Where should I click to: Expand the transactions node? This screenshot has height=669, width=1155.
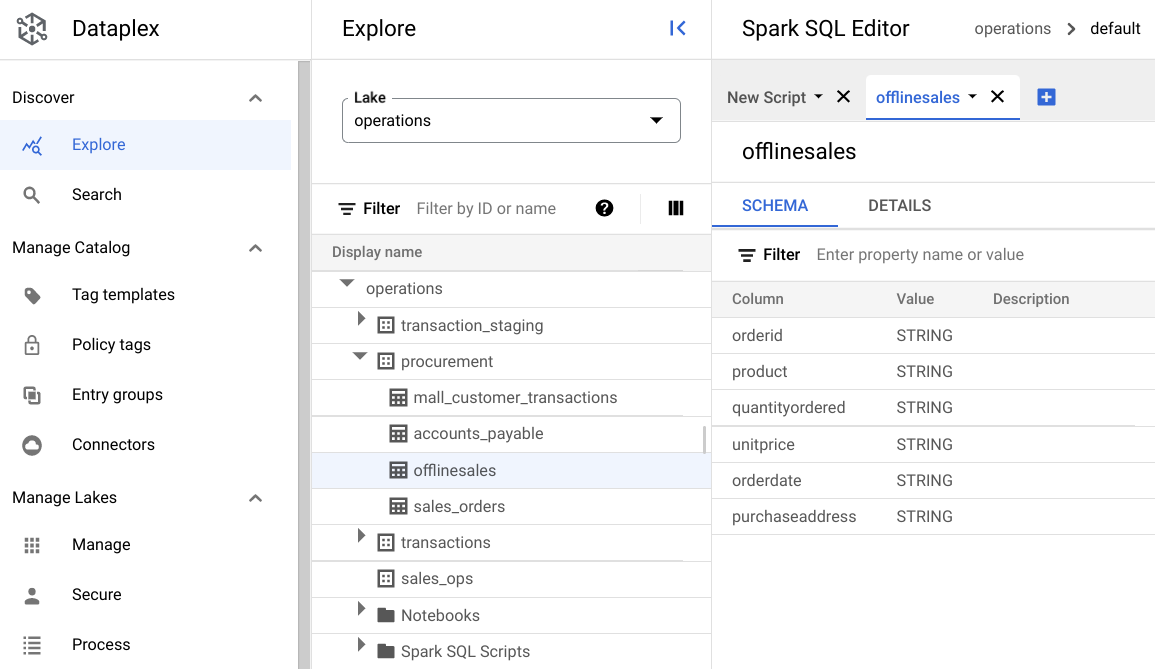coord(361,536)
